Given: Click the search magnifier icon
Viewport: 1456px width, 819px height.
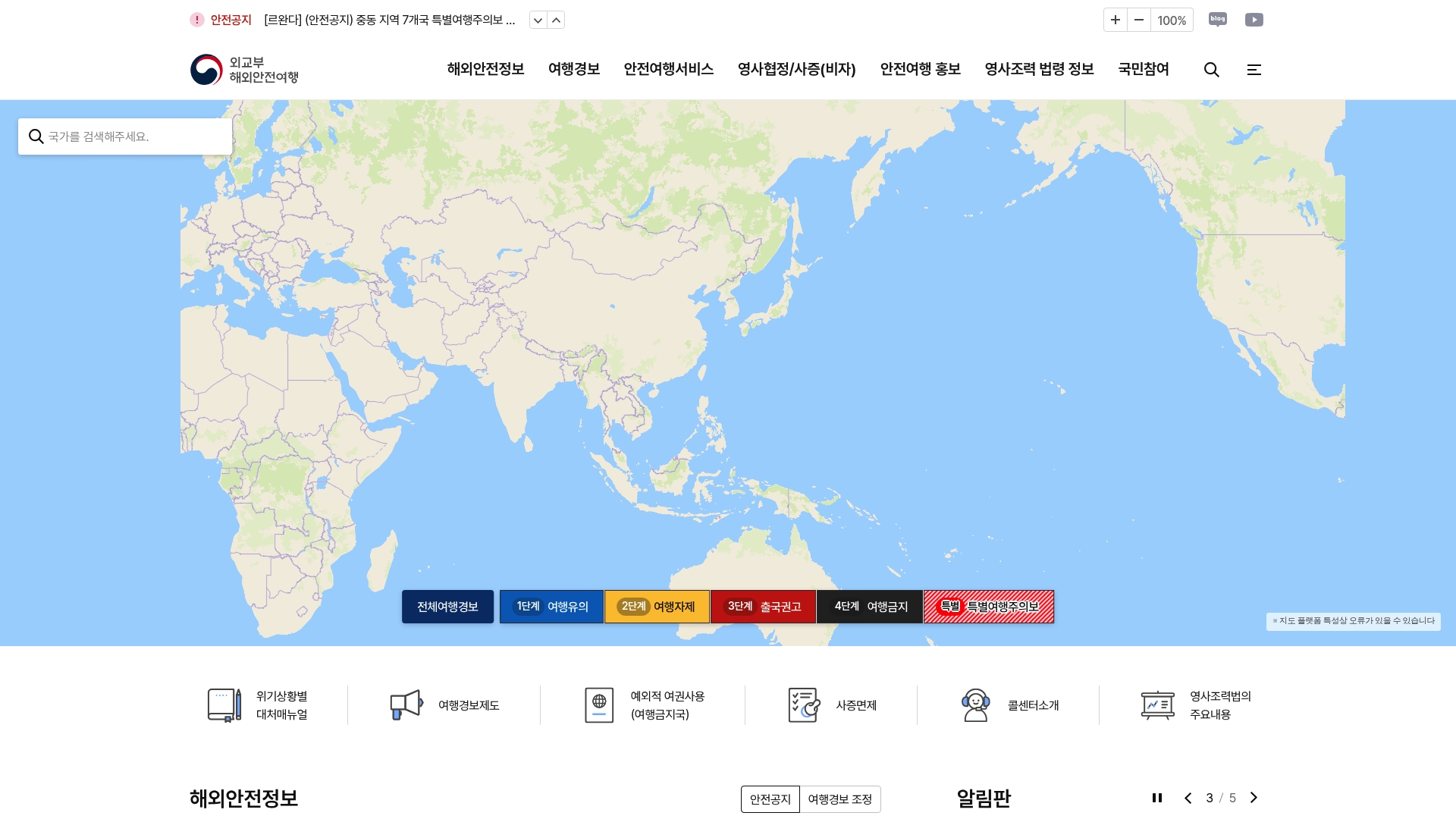Looking at the screenshot, I should (x=1212, y=70).
